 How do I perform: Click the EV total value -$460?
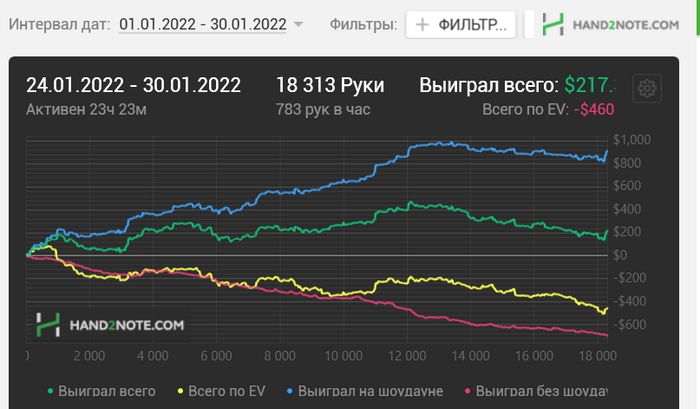point(594,109)
